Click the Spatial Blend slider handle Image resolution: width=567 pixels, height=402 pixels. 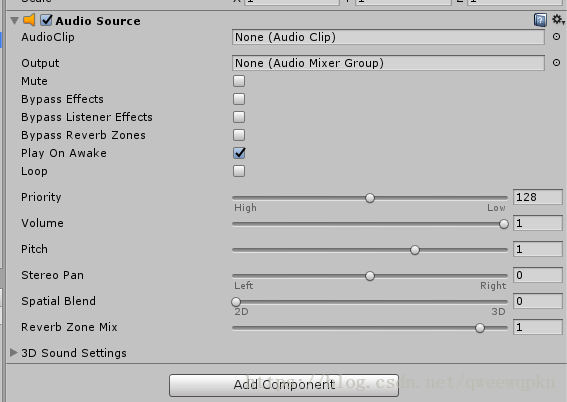pos(236,302)
